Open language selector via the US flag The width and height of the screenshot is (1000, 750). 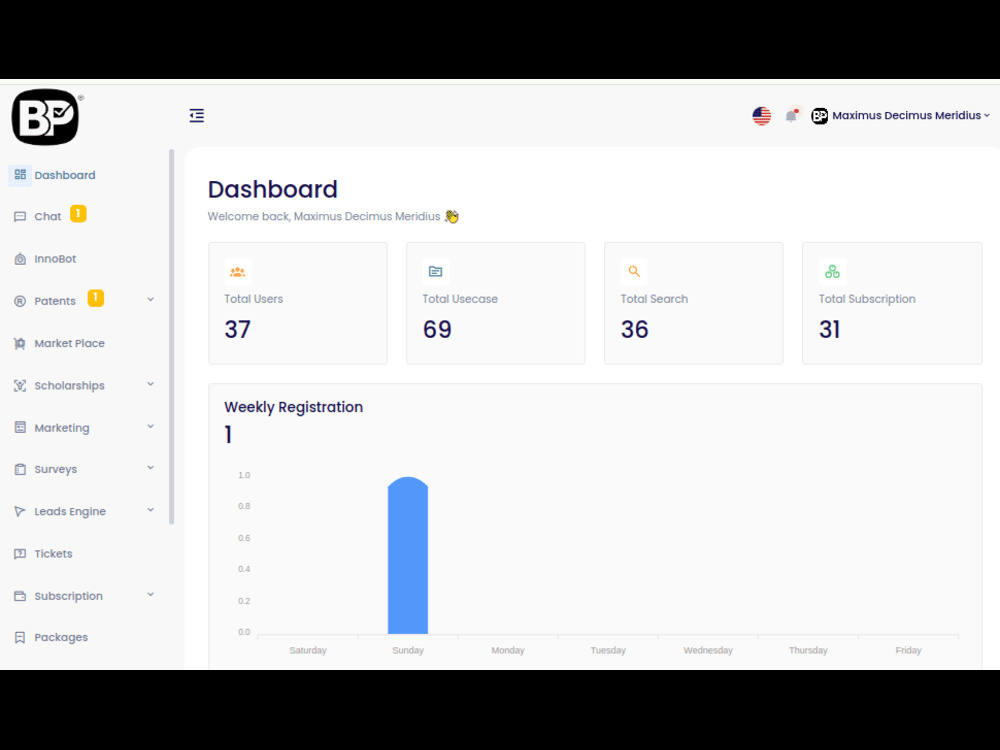(761, 115)
